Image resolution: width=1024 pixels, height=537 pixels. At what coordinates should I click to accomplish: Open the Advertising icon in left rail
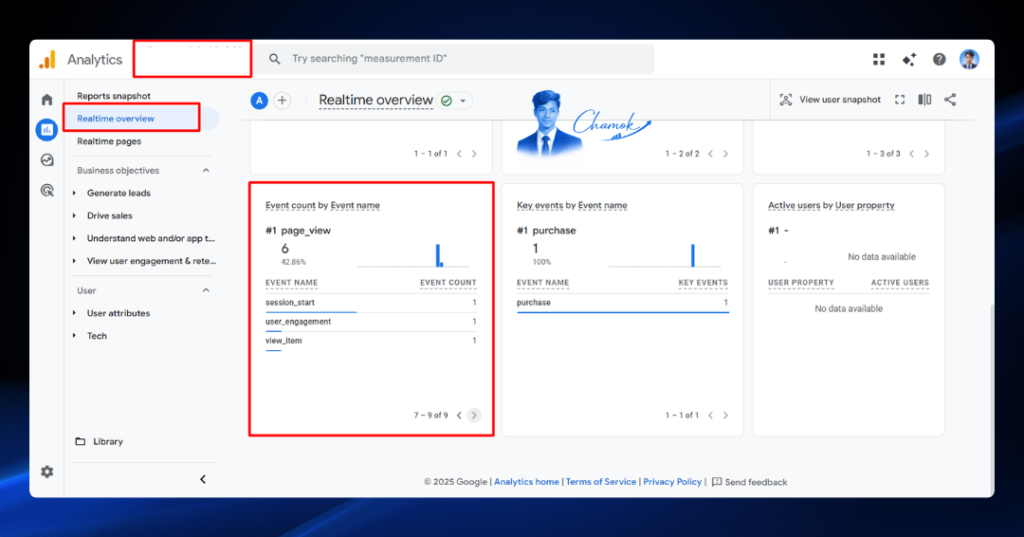pos(46,190)
